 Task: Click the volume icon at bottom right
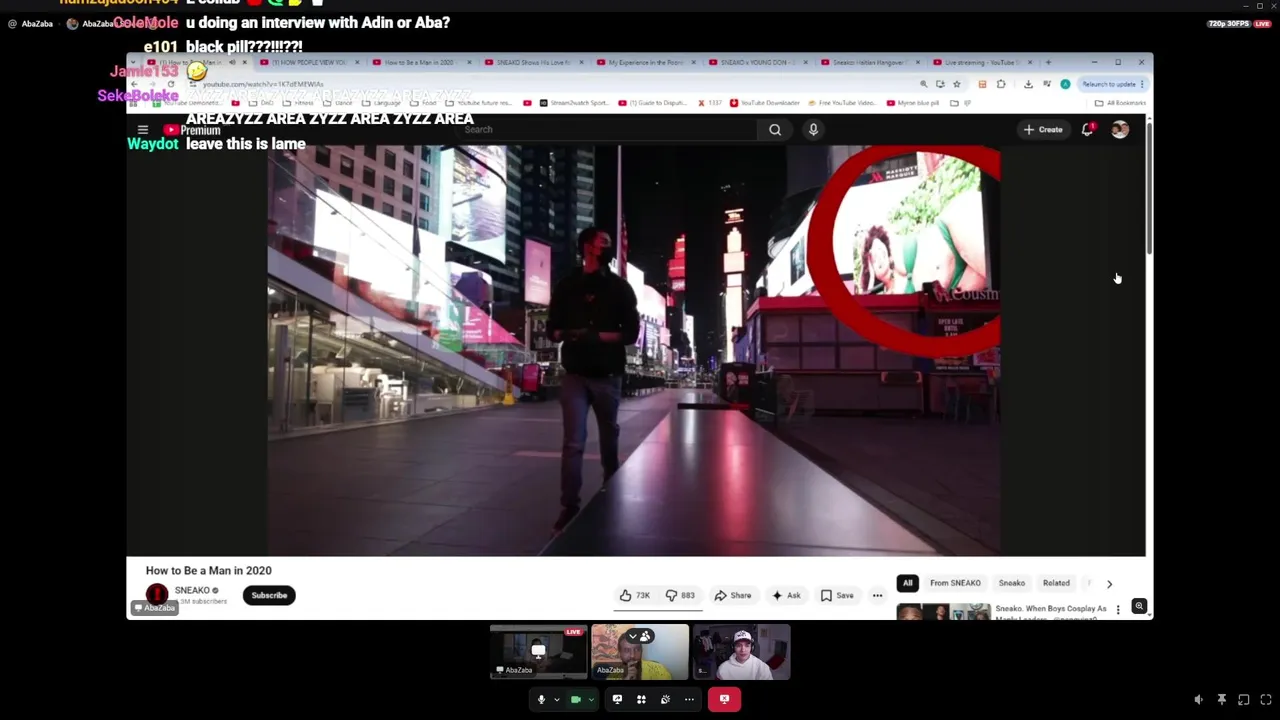coord(1199,700)
